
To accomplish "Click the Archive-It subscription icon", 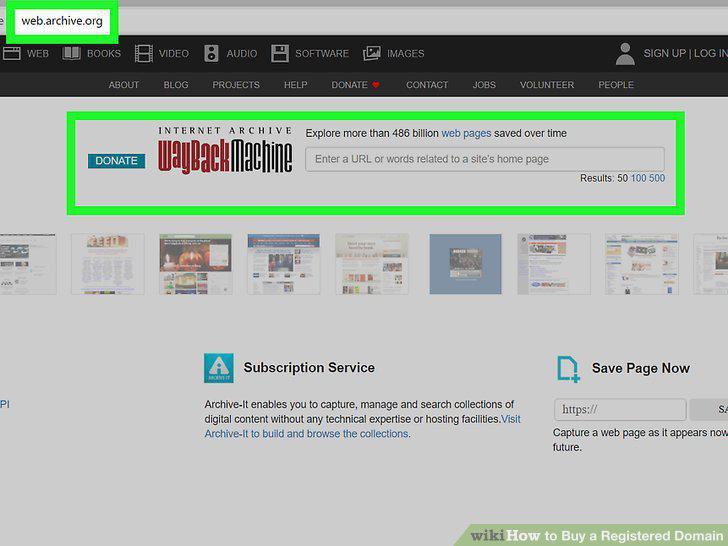I will pyautogui.click(x=219, y=368).
